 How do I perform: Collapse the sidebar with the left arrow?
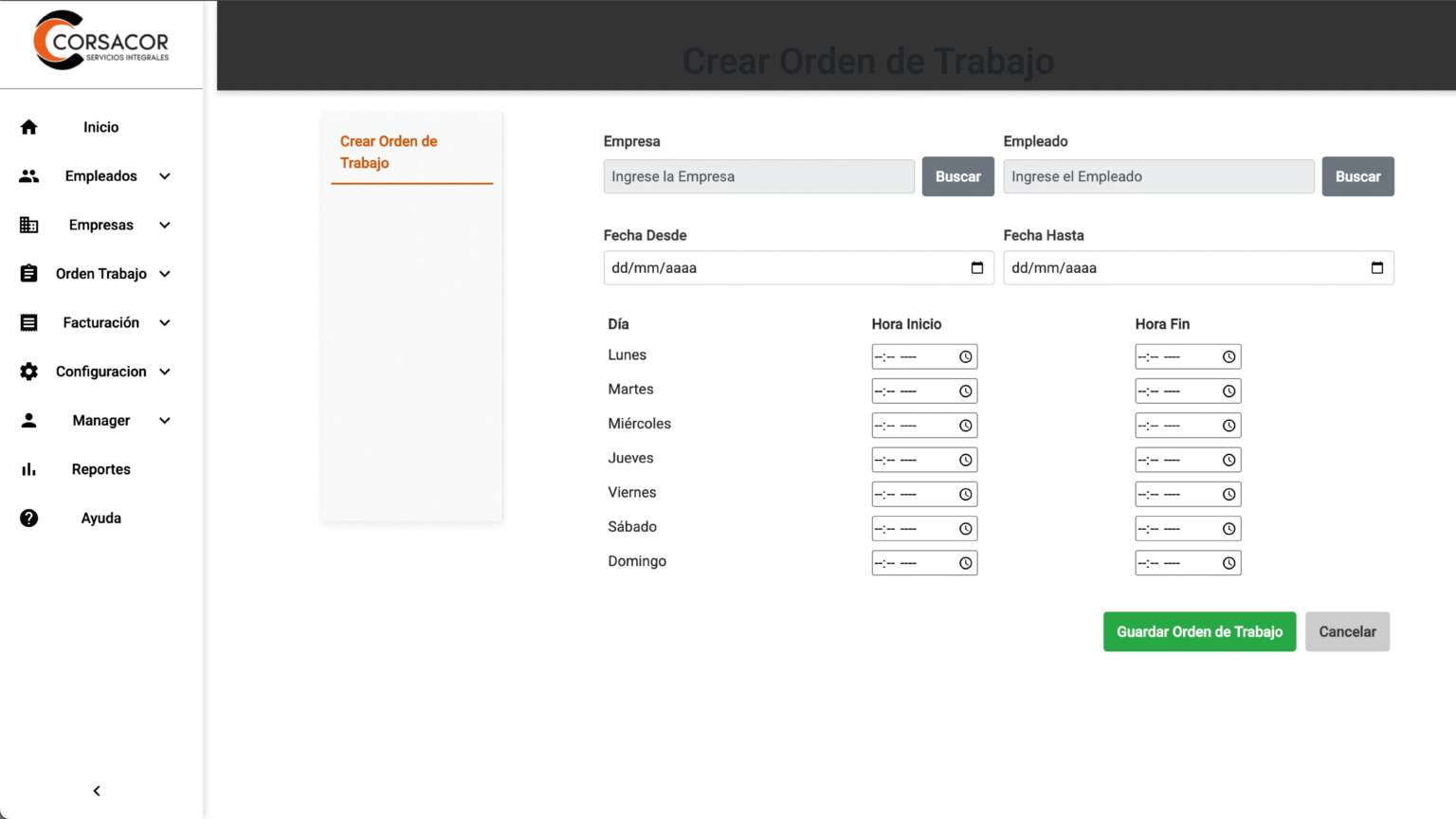coord(97,791)
